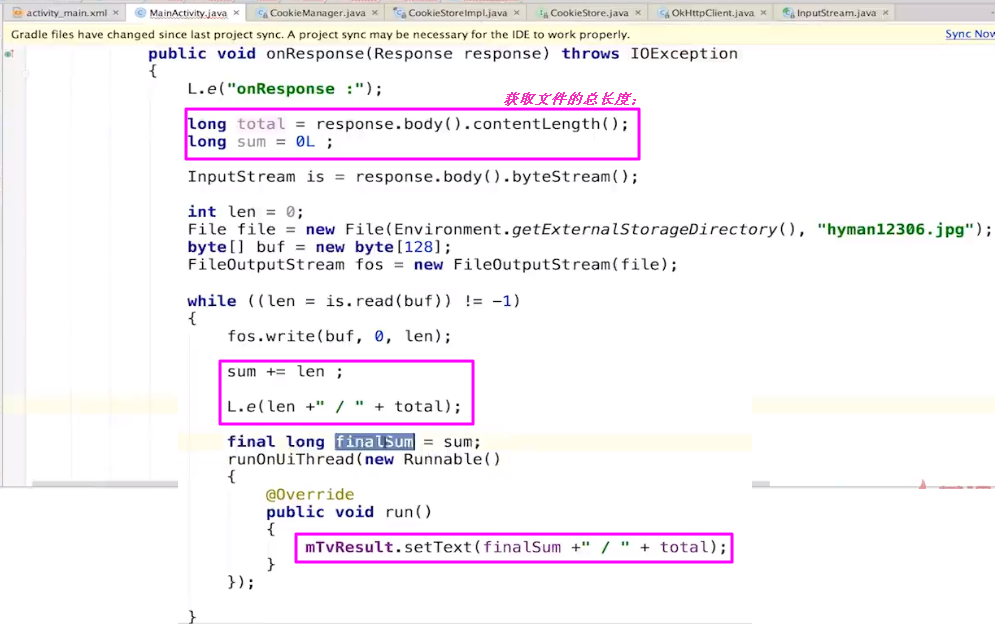Screen dimensions: 995x628
Task: Open the OkHttpClient.java tab
Action: click(x=713, y=13)
